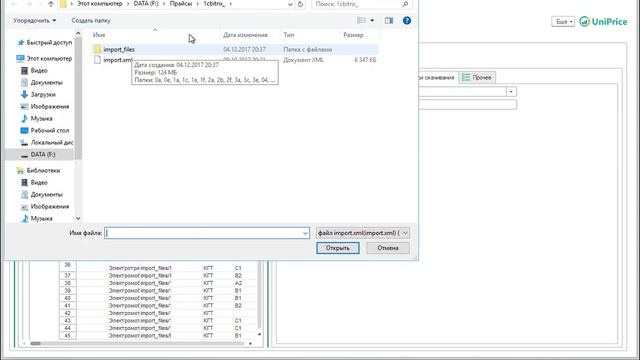Click the Открыть button
640x360 pixels.
point(338,248)
